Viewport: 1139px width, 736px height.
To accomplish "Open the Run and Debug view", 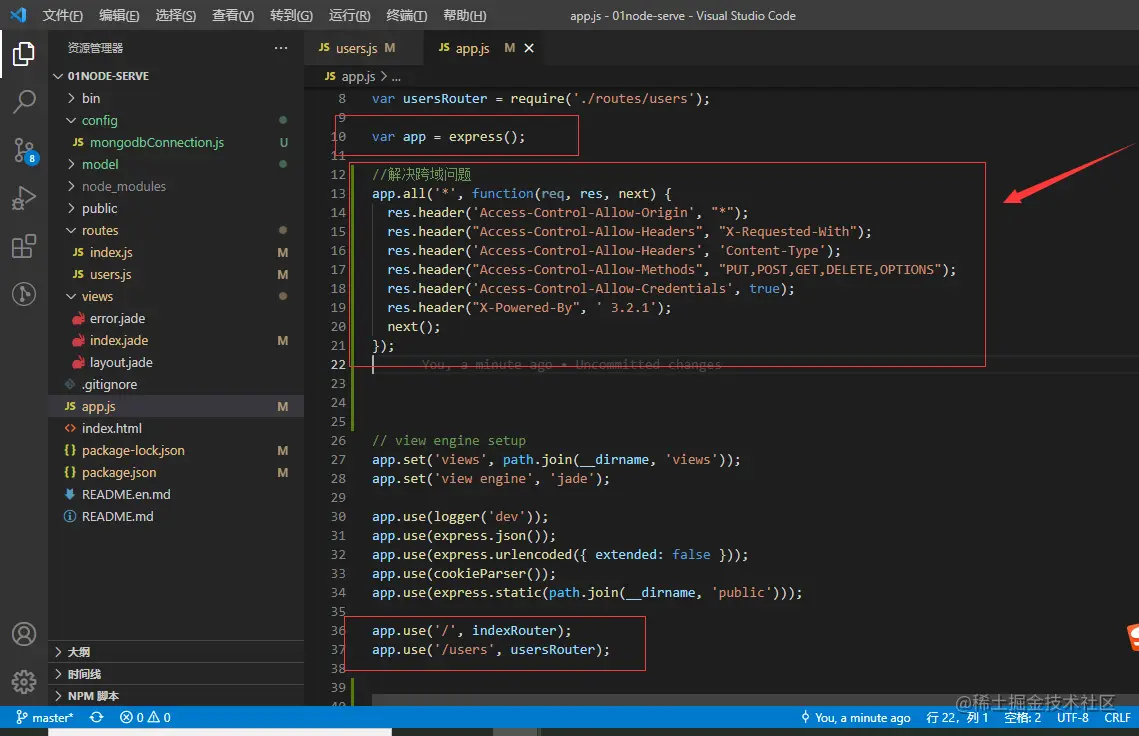I will coord(23,198).
